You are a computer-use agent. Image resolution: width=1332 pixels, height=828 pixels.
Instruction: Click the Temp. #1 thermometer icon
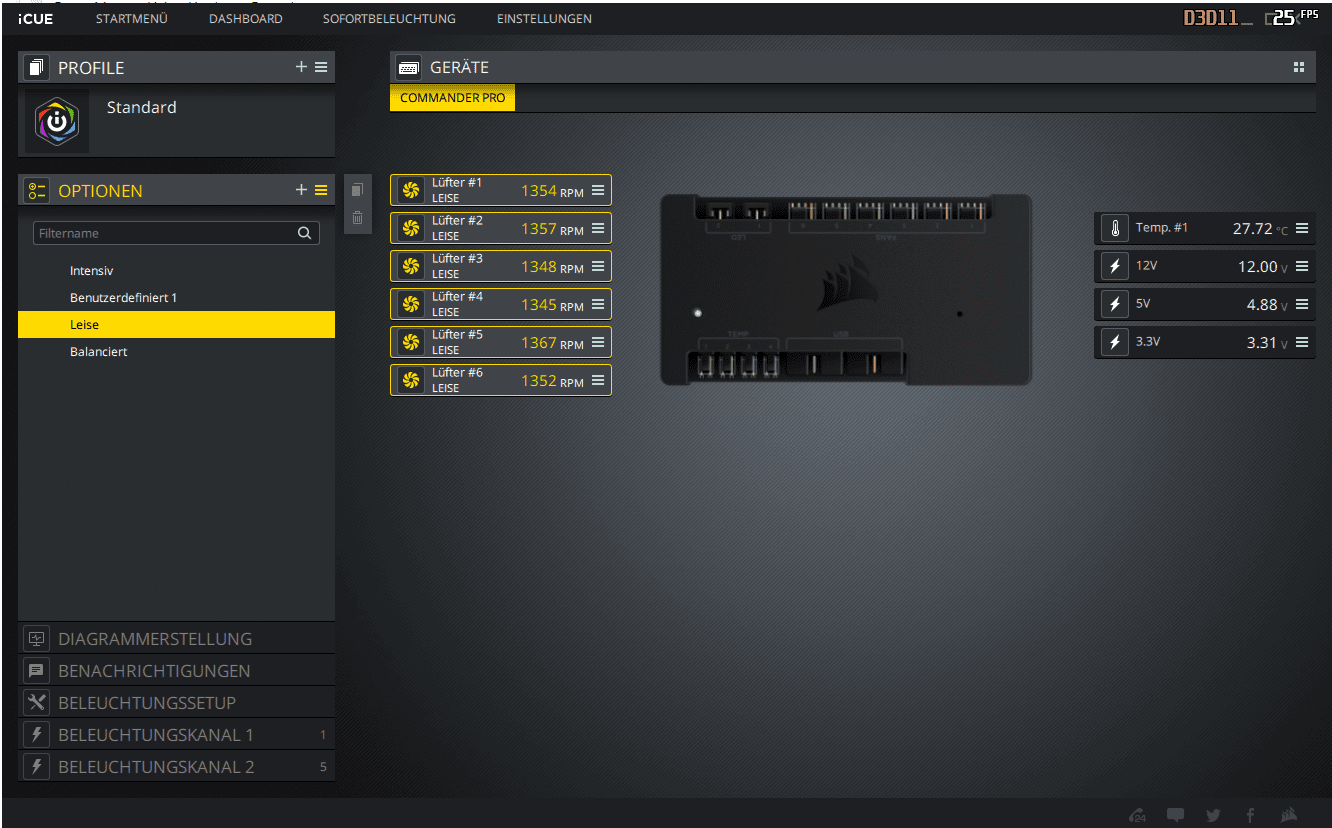[x=1115, y=228]
